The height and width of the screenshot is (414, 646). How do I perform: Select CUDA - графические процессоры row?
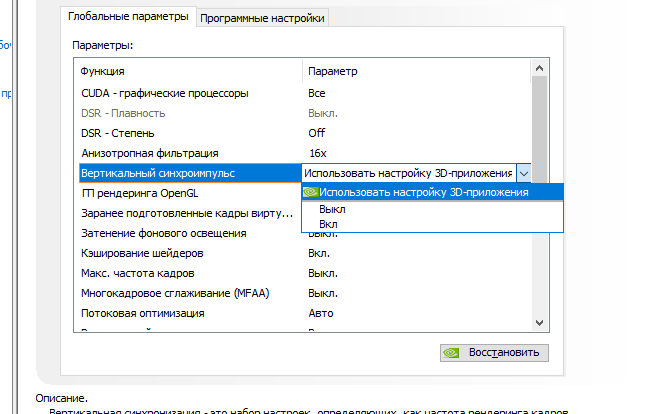[x=304, y=94]
